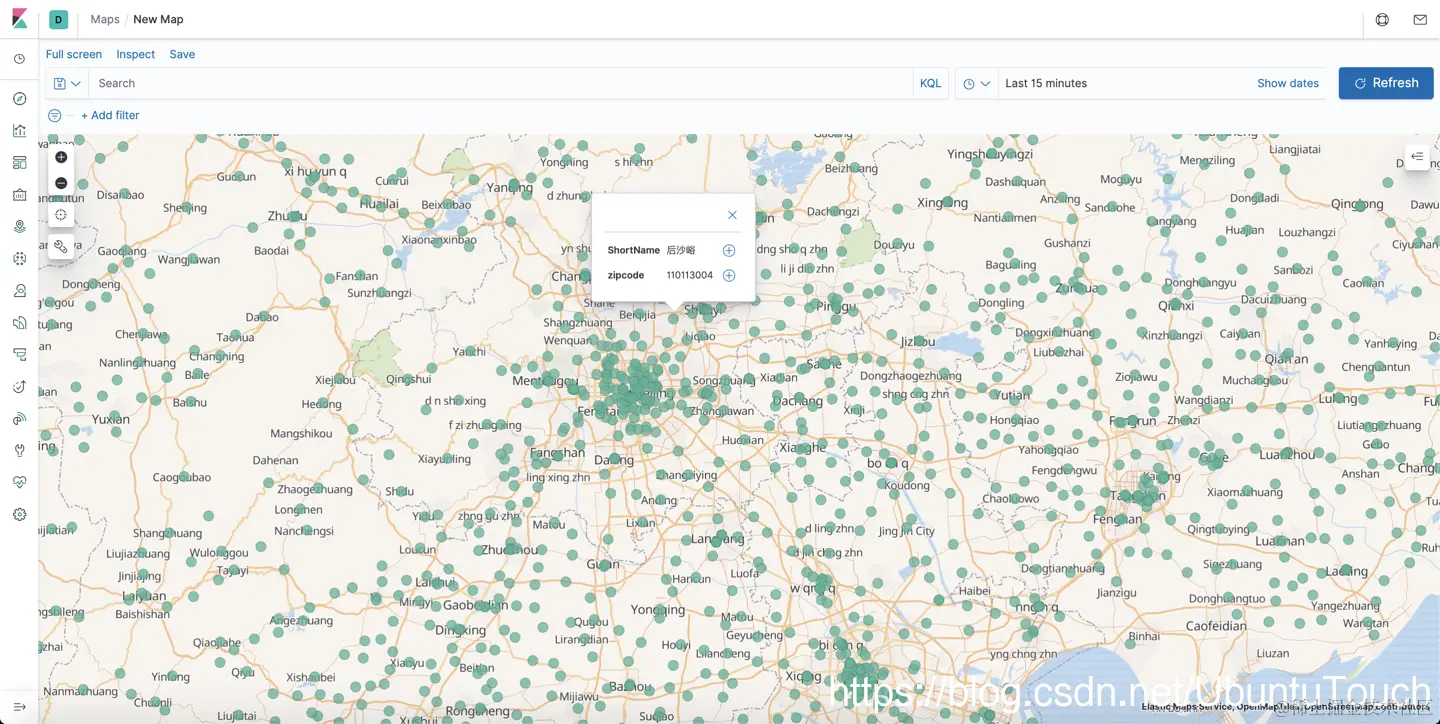Open Machine Learning in side nav
Viewport: 1440px width, 724px height.
pyautogui.click(x=19, y=258)
